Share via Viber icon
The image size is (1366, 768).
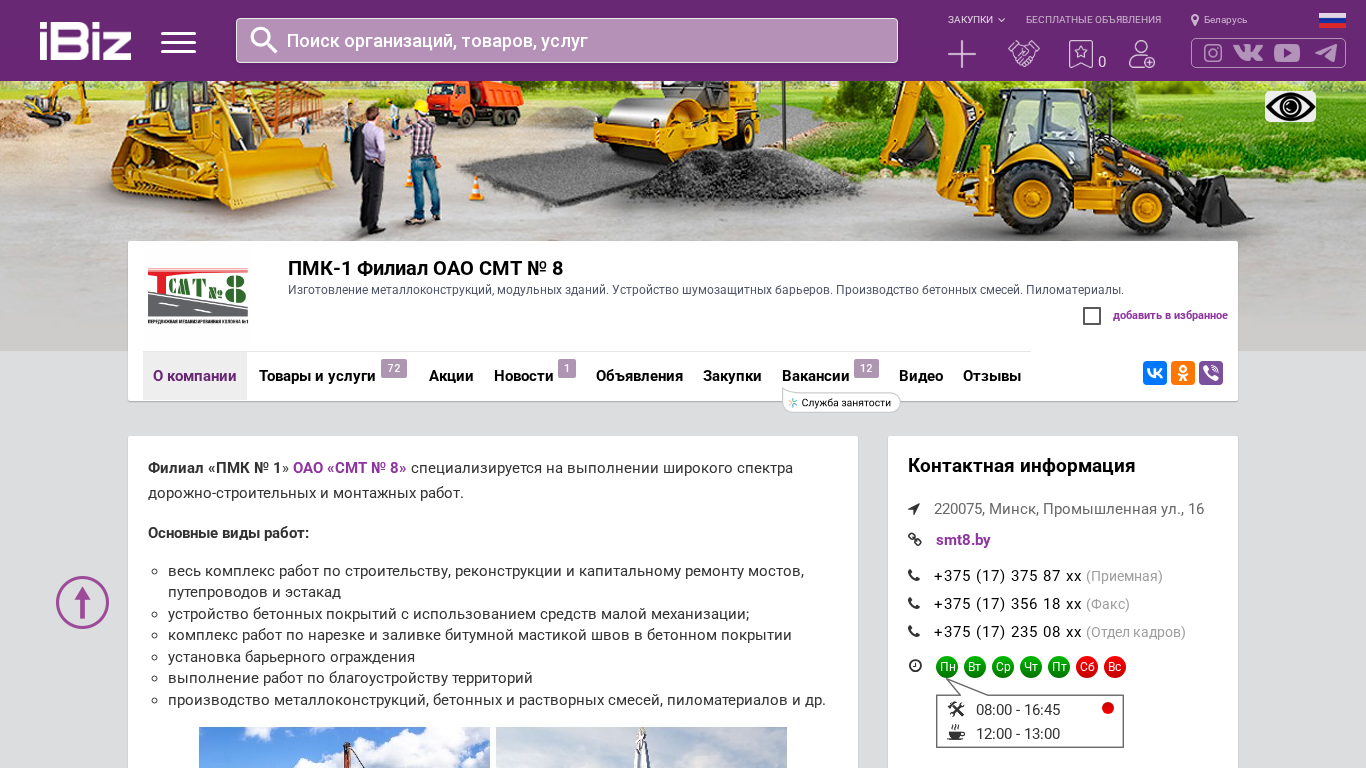pyautogui.click(x=1210, y=373)
